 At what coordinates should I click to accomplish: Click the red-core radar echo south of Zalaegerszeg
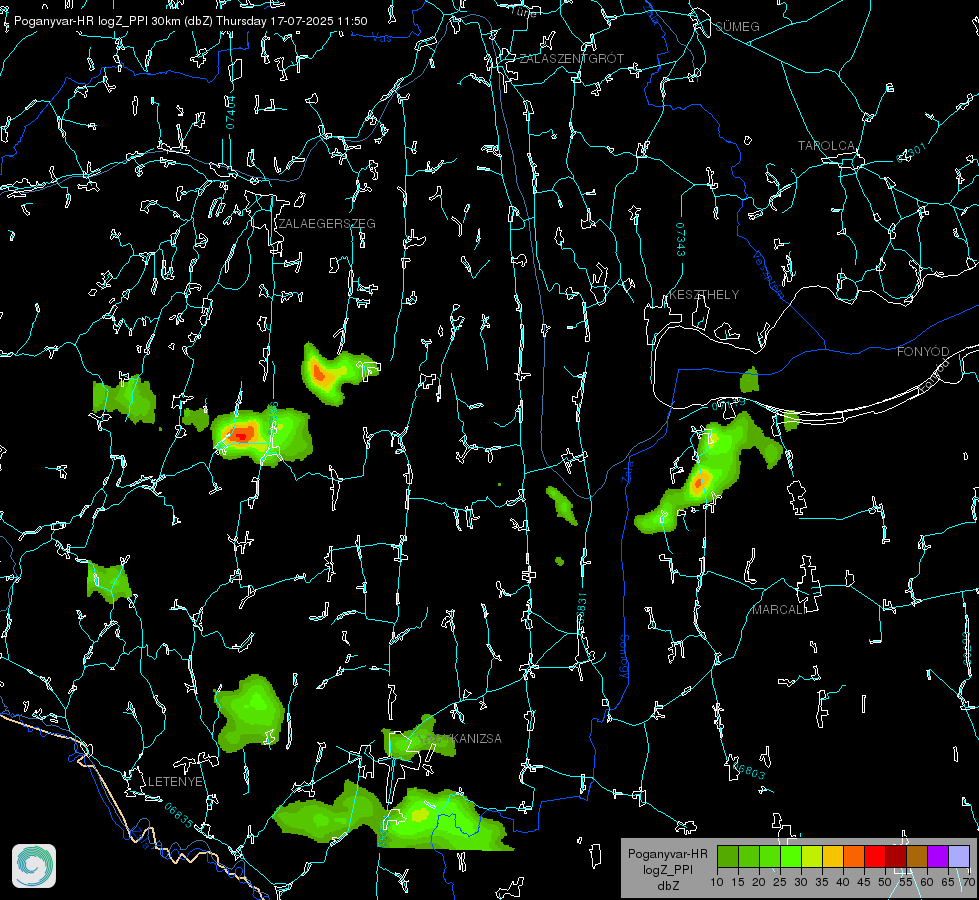coord(262,435)
